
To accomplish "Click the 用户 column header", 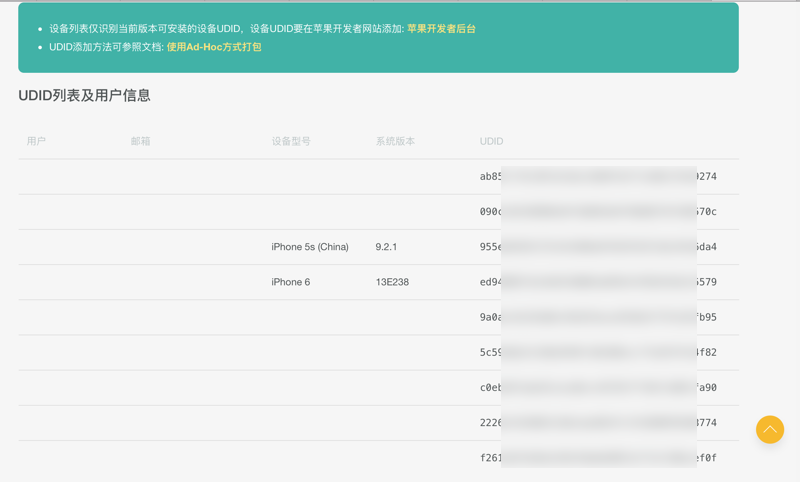I will [36, 141].
